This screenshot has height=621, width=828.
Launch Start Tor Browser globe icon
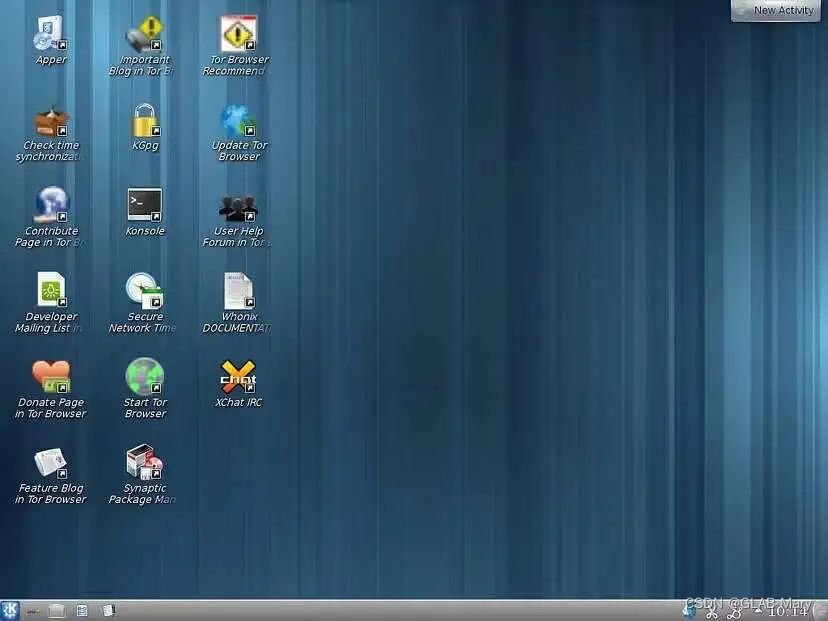pos(145,377)
